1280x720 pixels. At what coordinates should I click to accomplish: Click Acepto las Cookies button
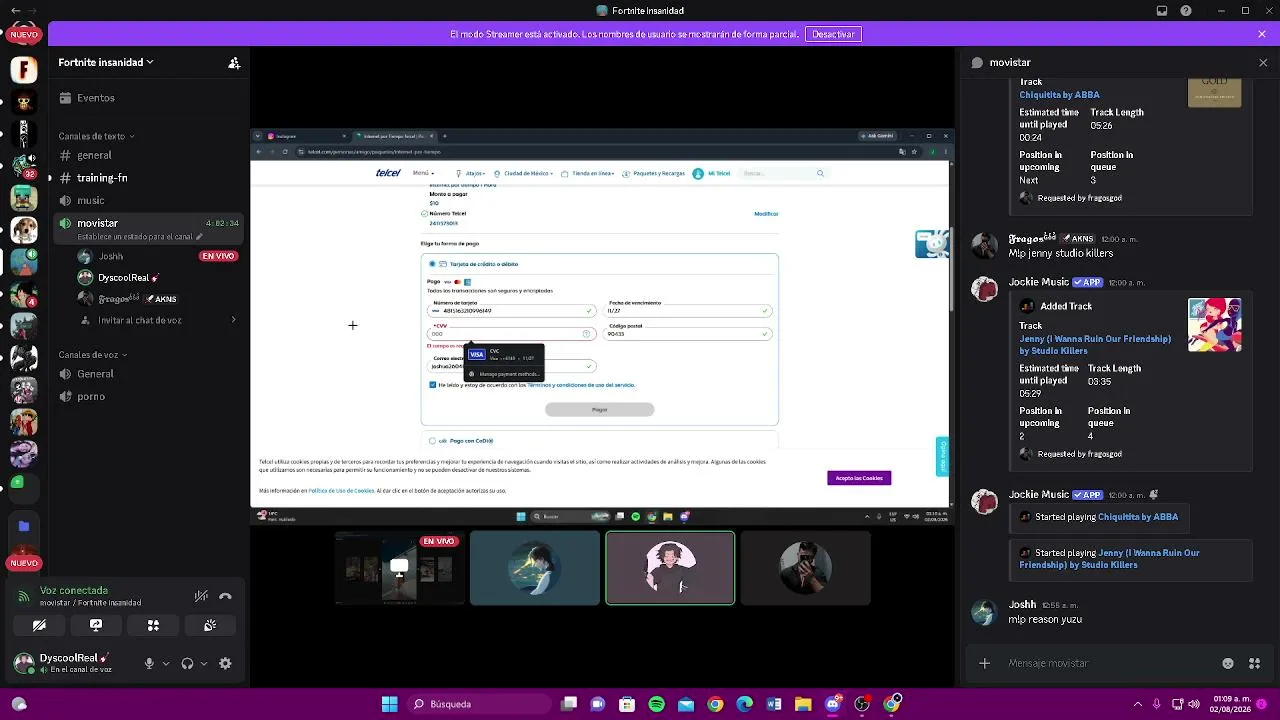859,478
